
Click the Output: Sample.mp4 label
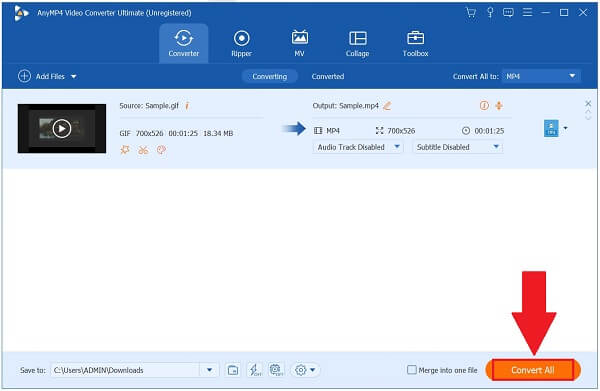click(346, 106)
